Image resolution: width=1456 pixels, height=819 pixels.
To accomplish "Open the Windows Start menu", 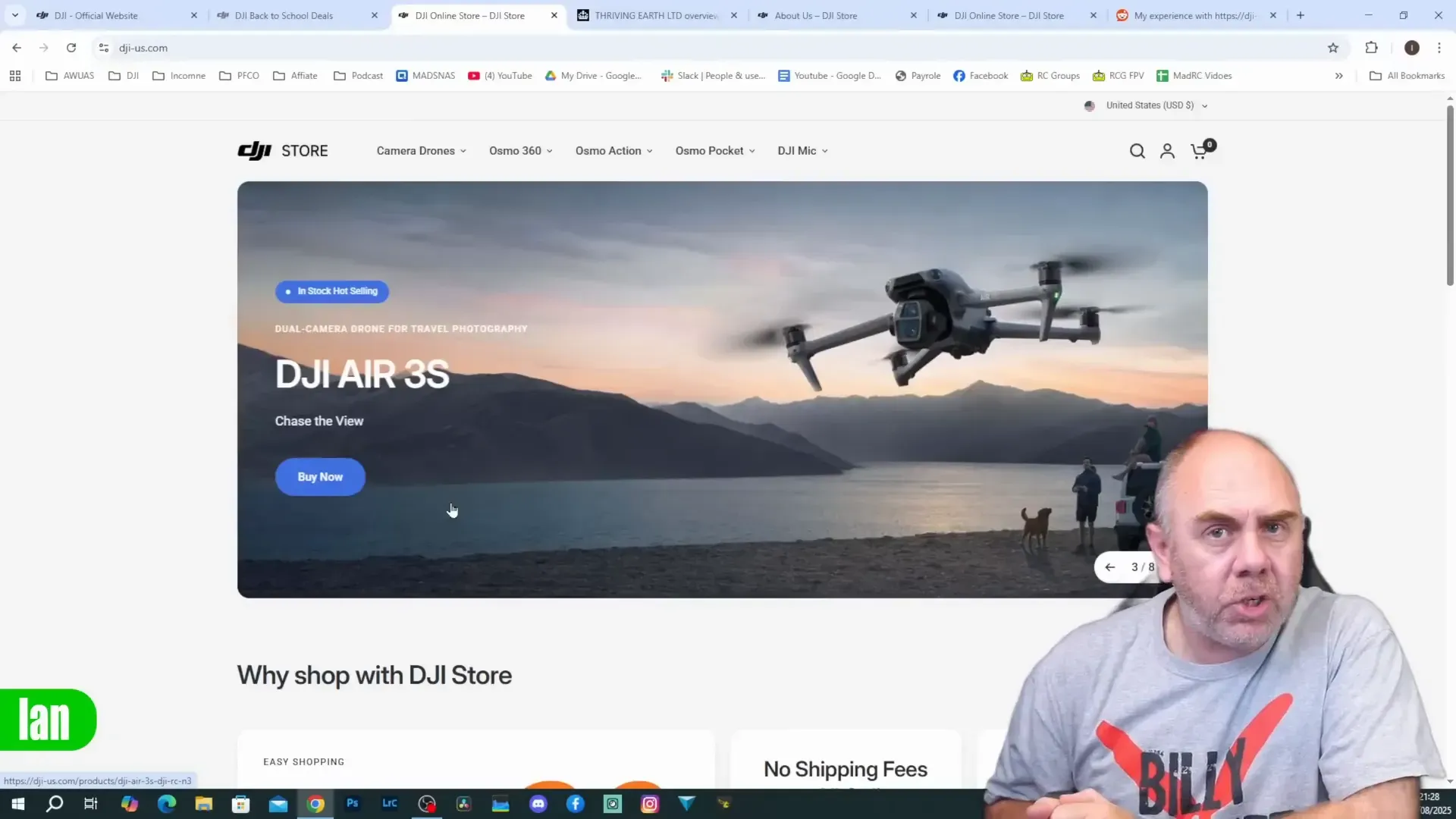I will [x=18, y=804].
